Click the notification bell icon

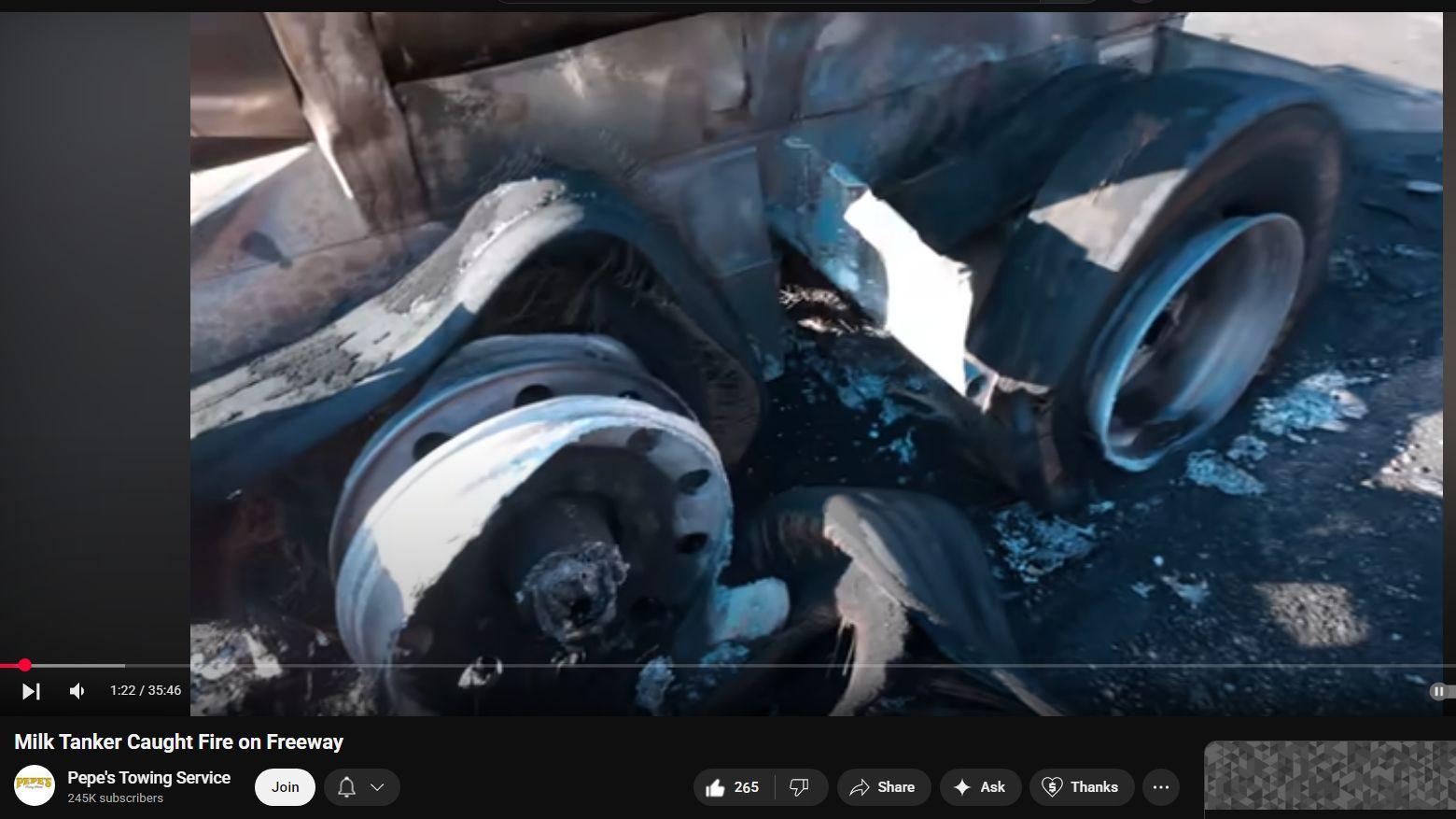tap(346, 787)
